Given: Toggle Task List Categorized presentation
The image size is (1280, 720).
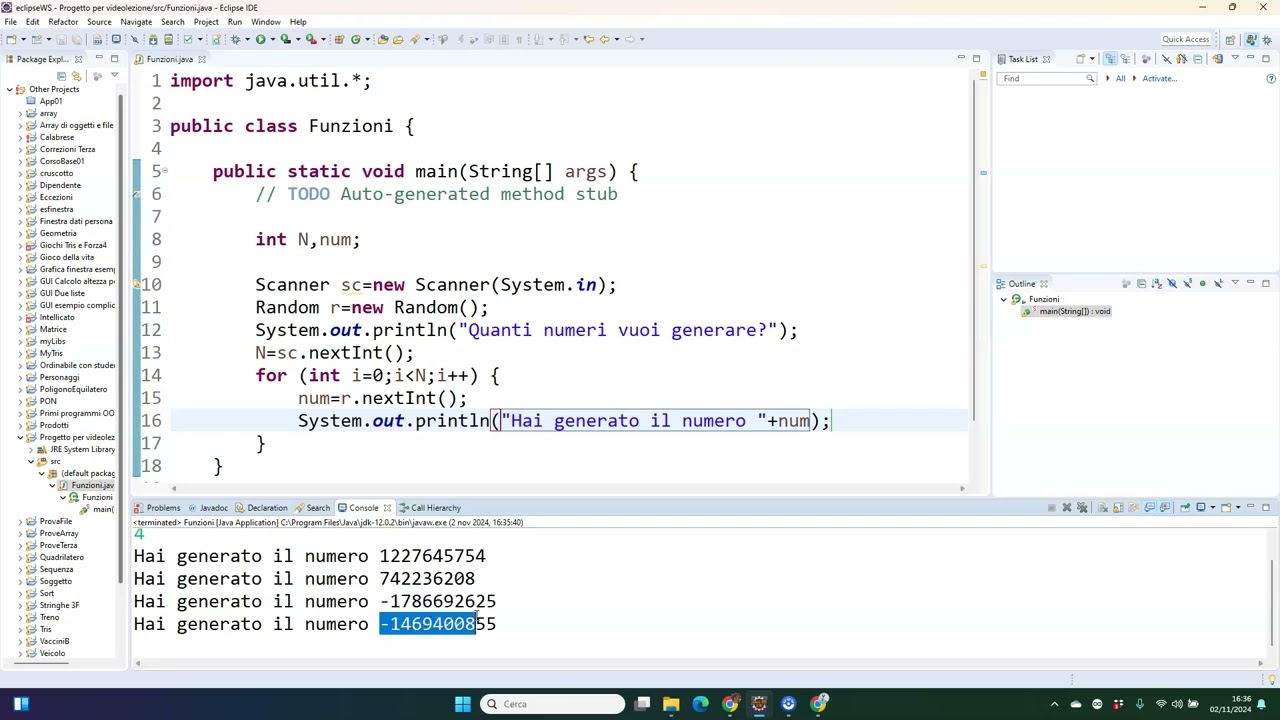Looking at the screenshot, I should (x=1110, y=59).
